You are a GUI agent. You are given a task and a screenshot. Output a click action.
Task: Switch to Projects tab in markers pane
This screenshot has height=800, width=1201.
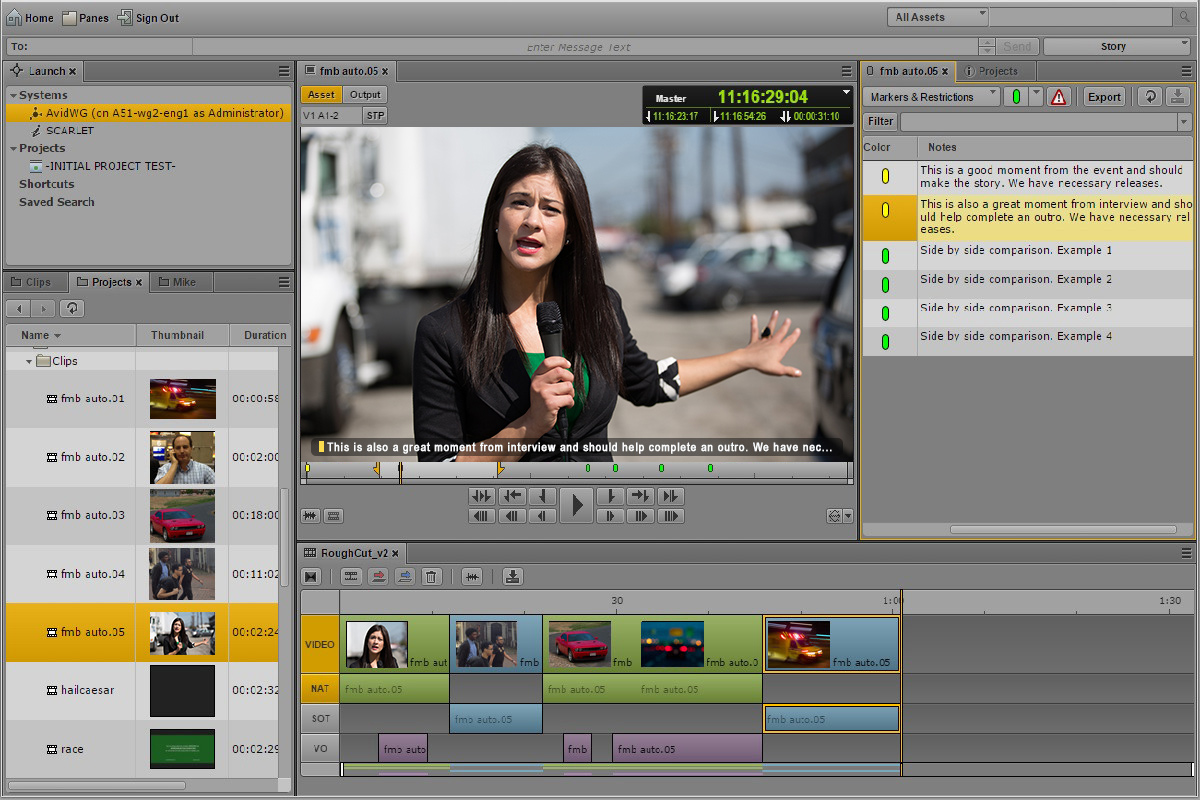pos(997,71)
